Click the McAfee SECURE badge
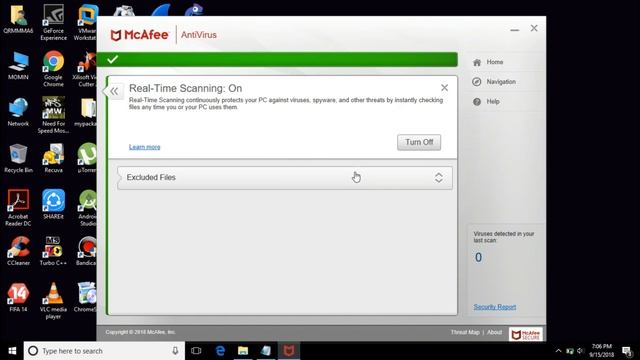640x360 pixels. coord(526,334)
